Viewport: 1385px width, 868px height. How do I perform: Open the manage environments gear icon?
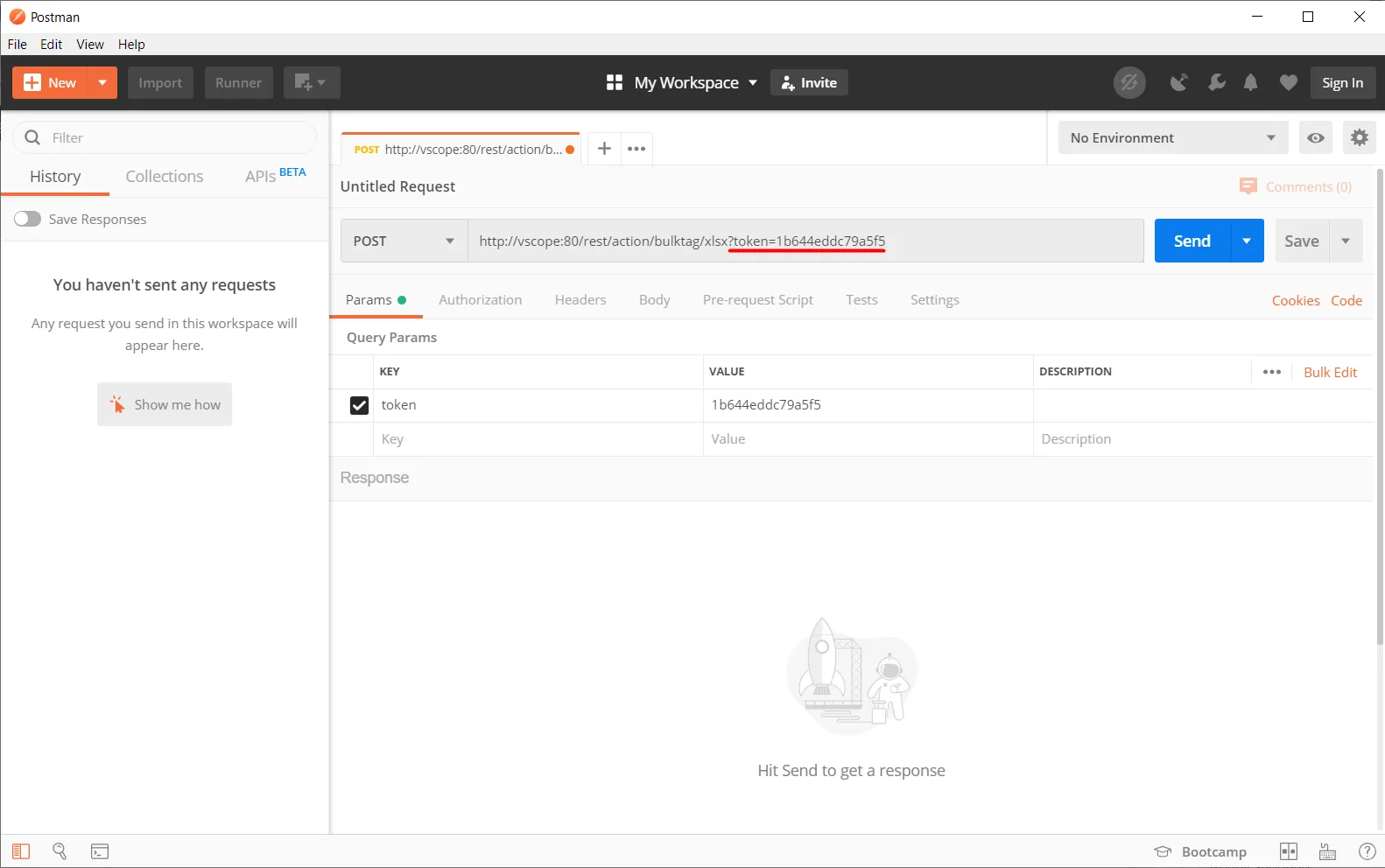coord(1360,137)
